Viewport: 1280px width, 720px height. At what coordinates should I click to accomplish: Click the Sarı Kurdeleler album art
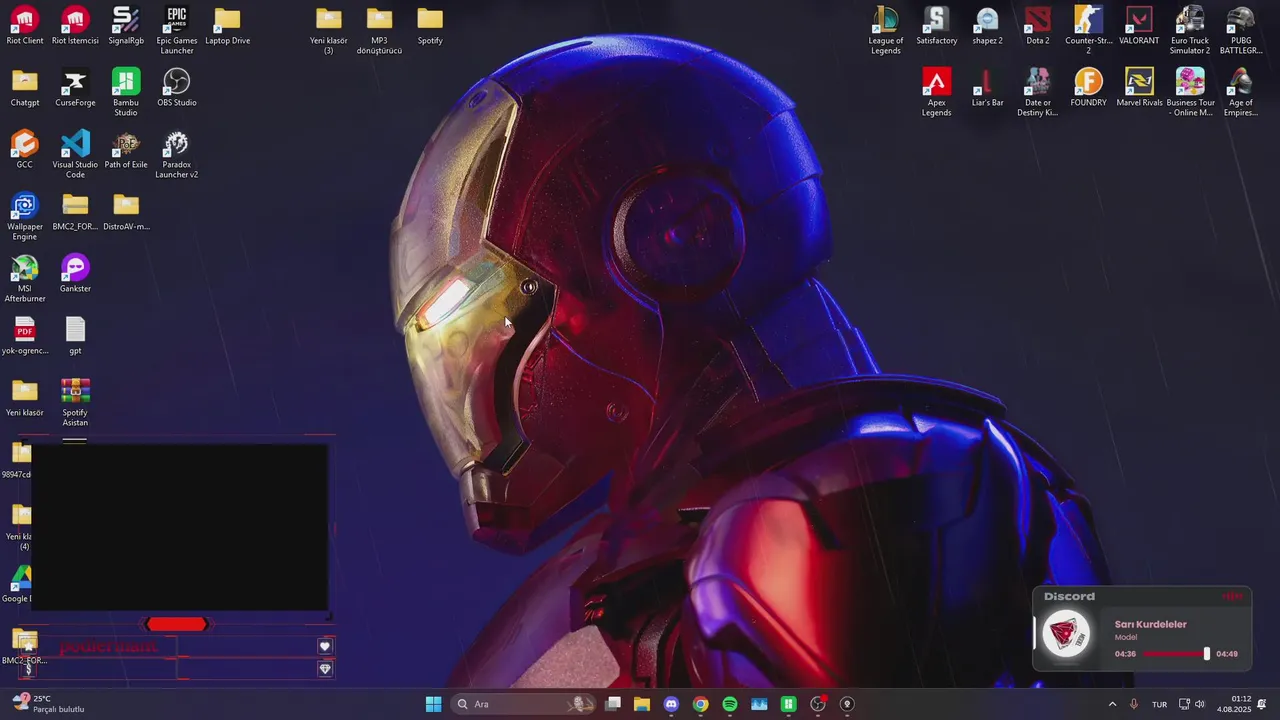(x=1066, y=634)
